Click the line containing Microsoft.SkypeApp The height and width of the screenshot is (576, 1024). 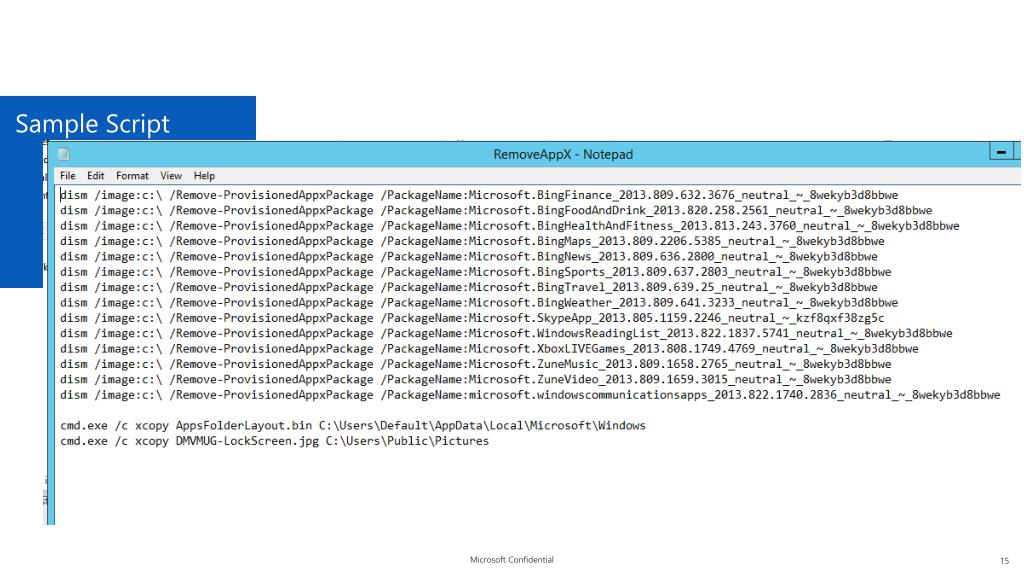(472, 318)
